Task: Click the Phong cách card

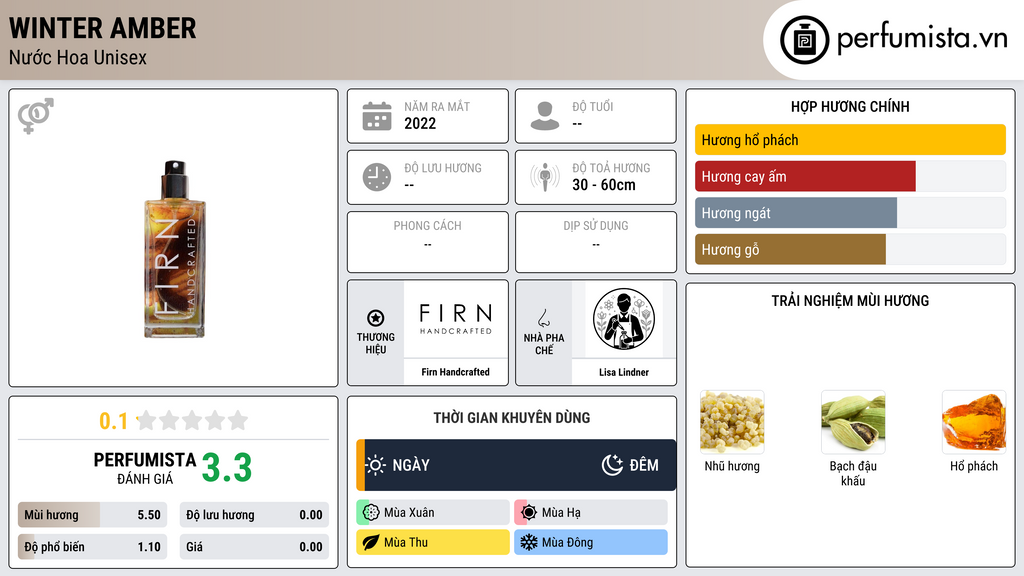Action: [428, 242]
